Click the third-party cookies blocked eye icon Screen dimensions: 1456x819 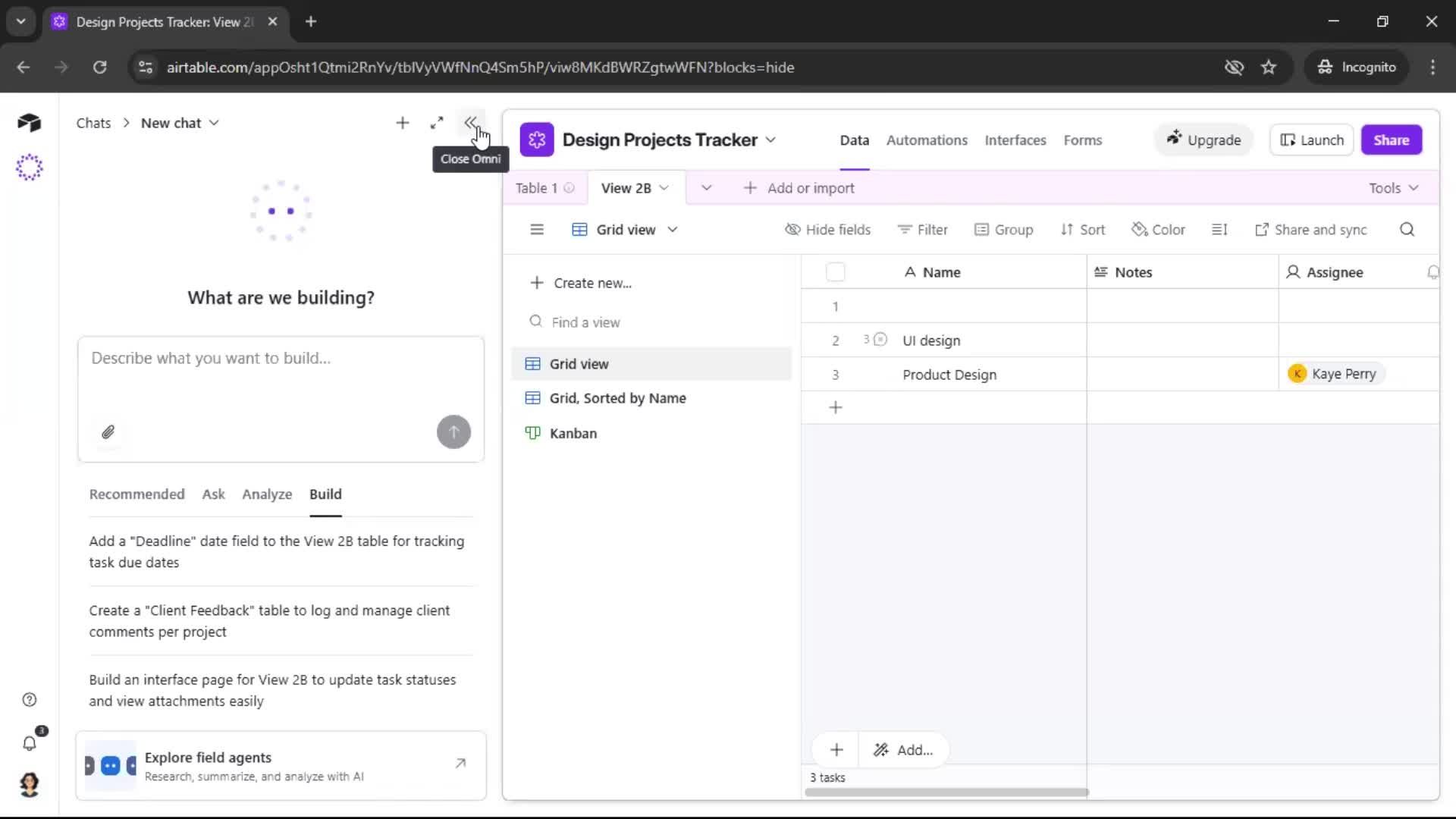tap(1234, 67)
